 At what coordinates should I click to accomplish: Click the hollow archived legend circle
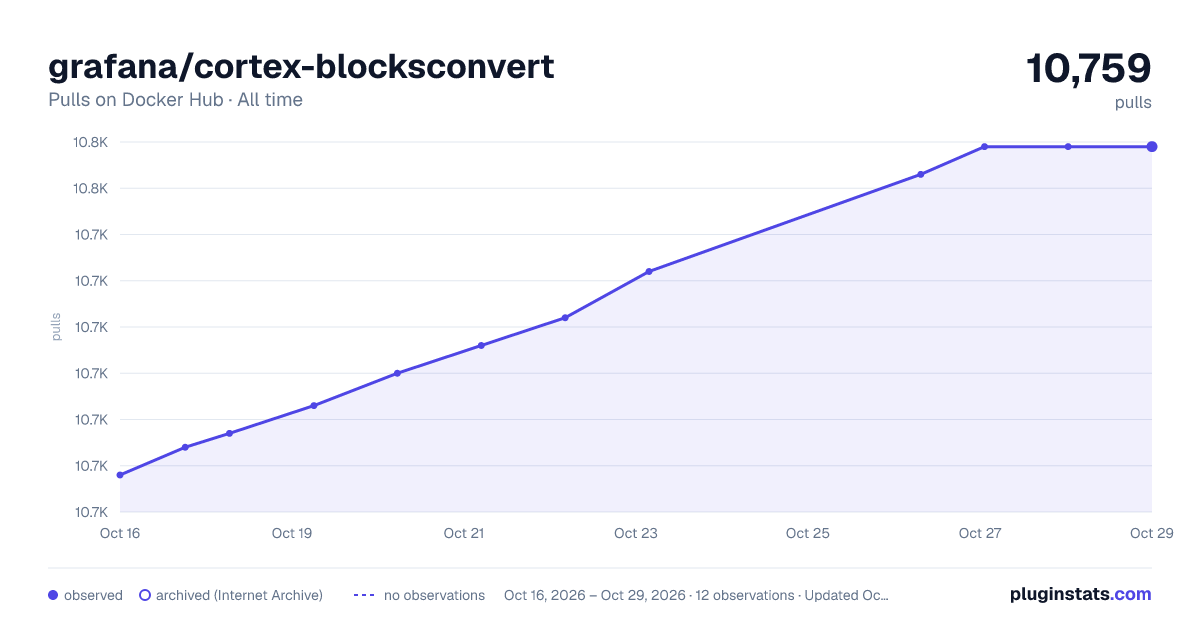click(x=145, y=595)
